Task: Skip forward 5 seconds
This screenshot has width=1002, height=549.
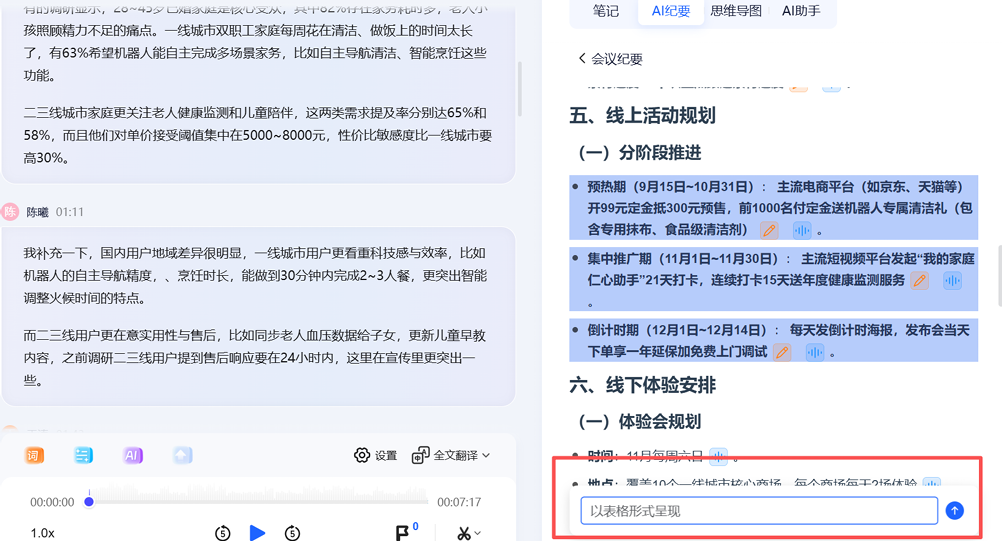Action: click(x=292, y=532)
